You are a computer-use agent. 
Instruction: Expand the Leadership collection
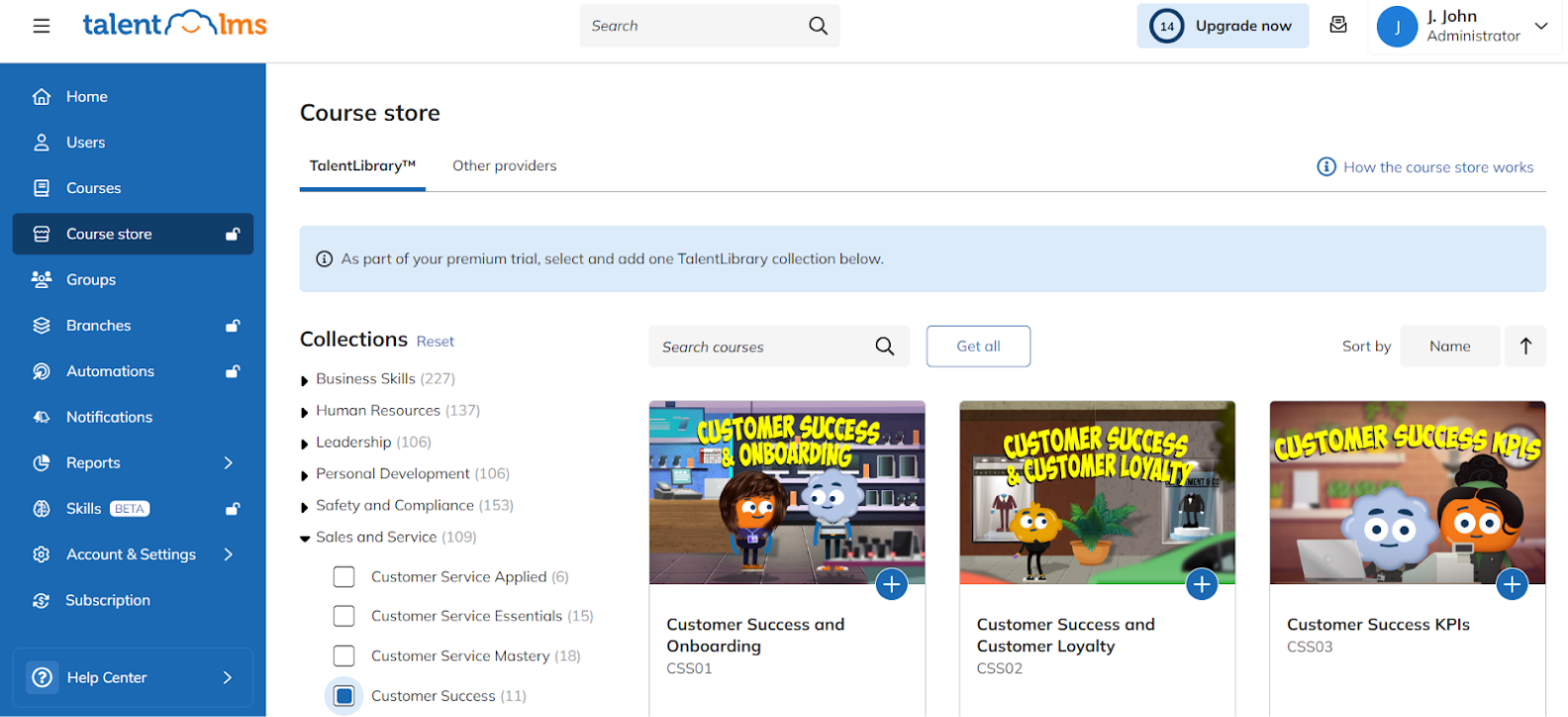coord(305,444)
